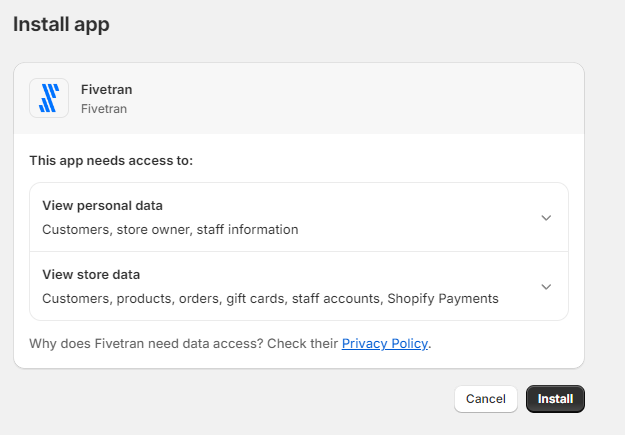Click the 'This app needs access to' label

click(111, 160)
